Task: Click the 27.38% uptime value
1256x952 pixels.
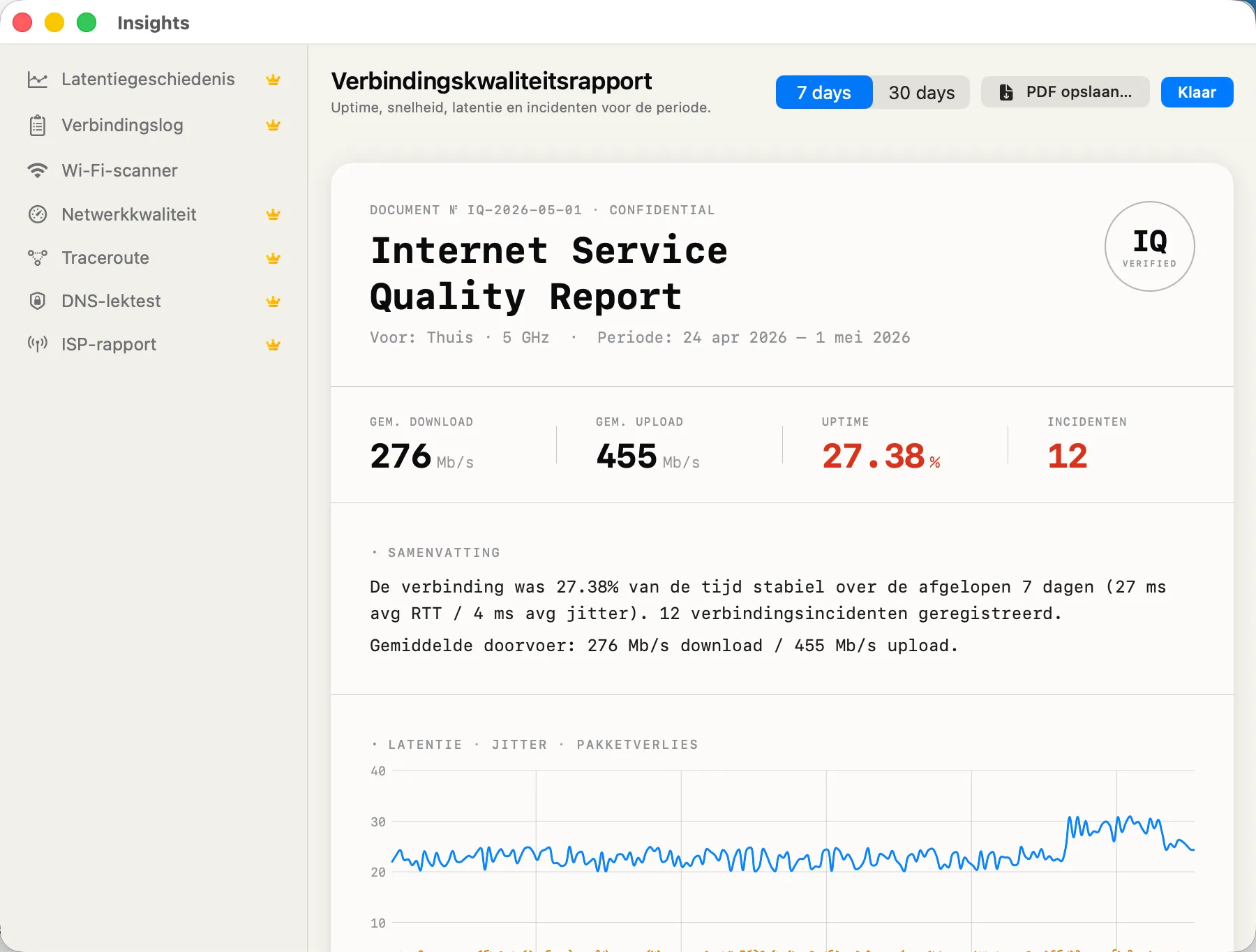Action: coord(881,456)
